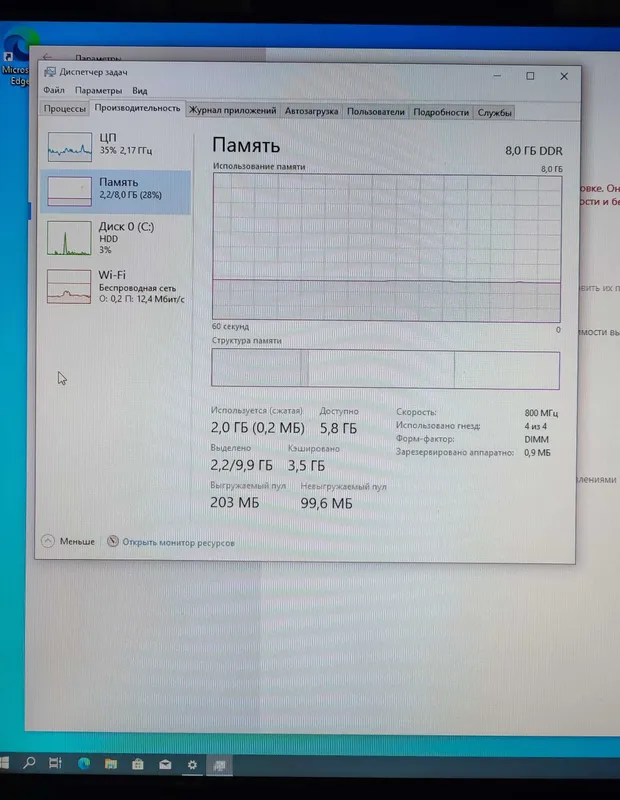Launch Microsoft Edge from the taskbar
The width and height of the screenshot is (620, 800).
click(84, 764)
